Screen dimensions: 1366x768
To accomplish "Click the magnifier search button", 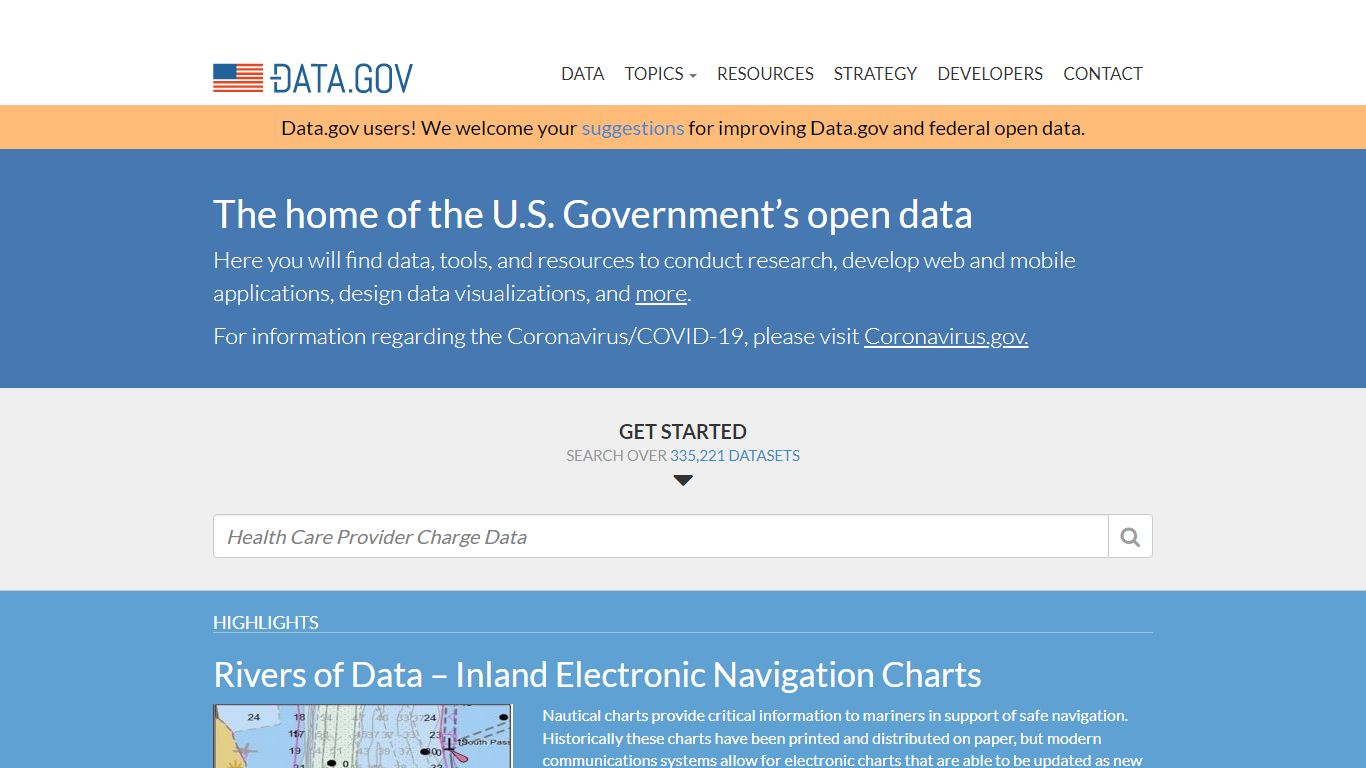I will coord(1130,537).
